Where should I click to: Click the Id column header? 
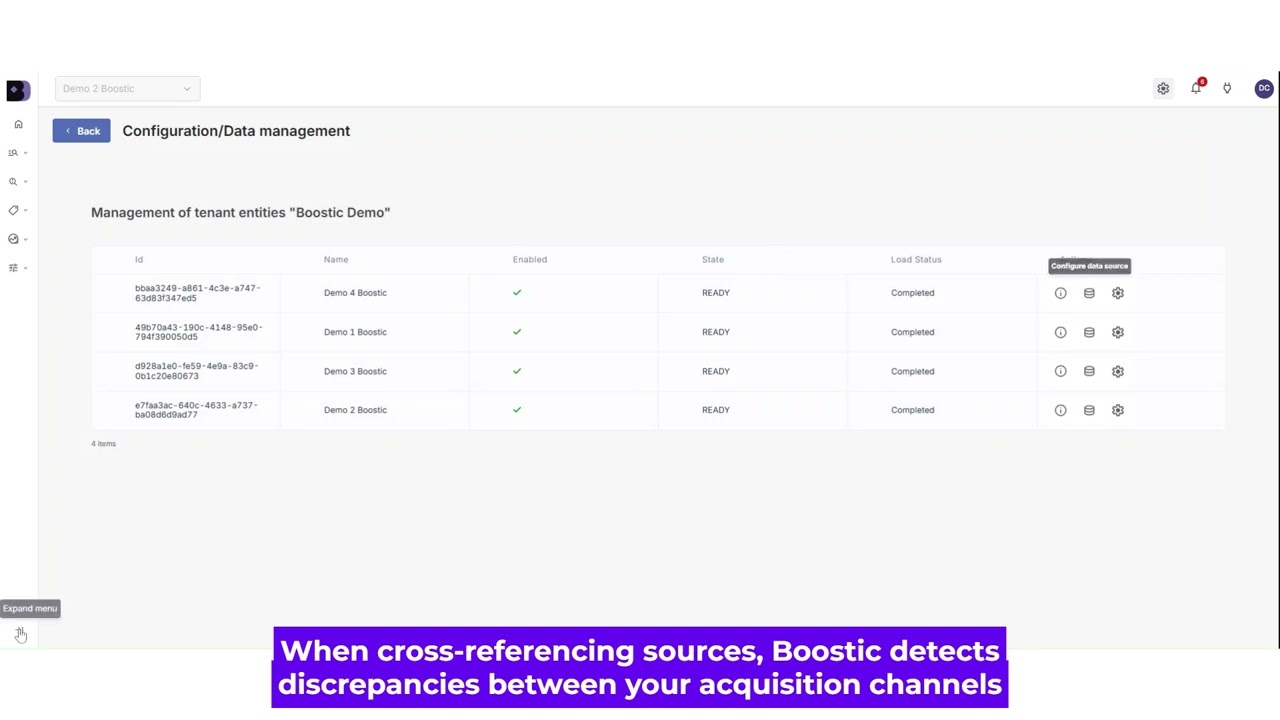(139, 259)
